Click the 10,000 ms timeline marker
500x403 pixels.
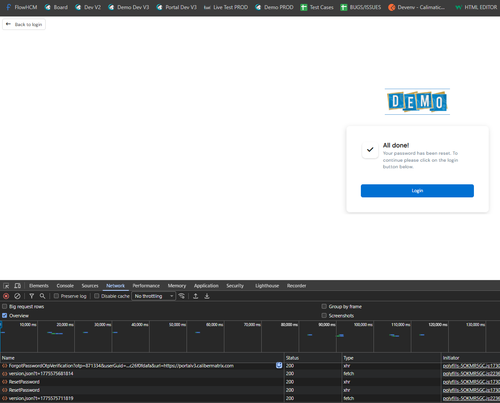[28, 325]
